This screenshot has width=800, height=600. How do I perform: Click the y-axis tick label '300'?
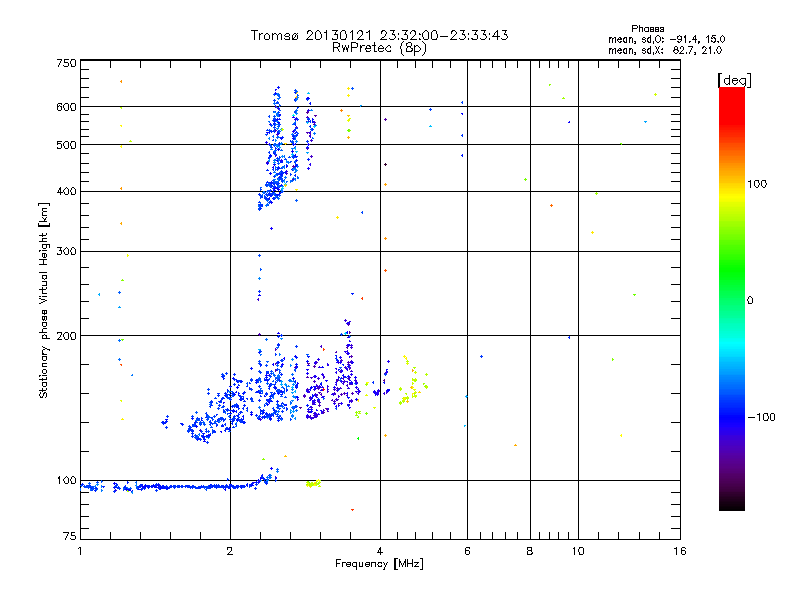pos(66,252)
